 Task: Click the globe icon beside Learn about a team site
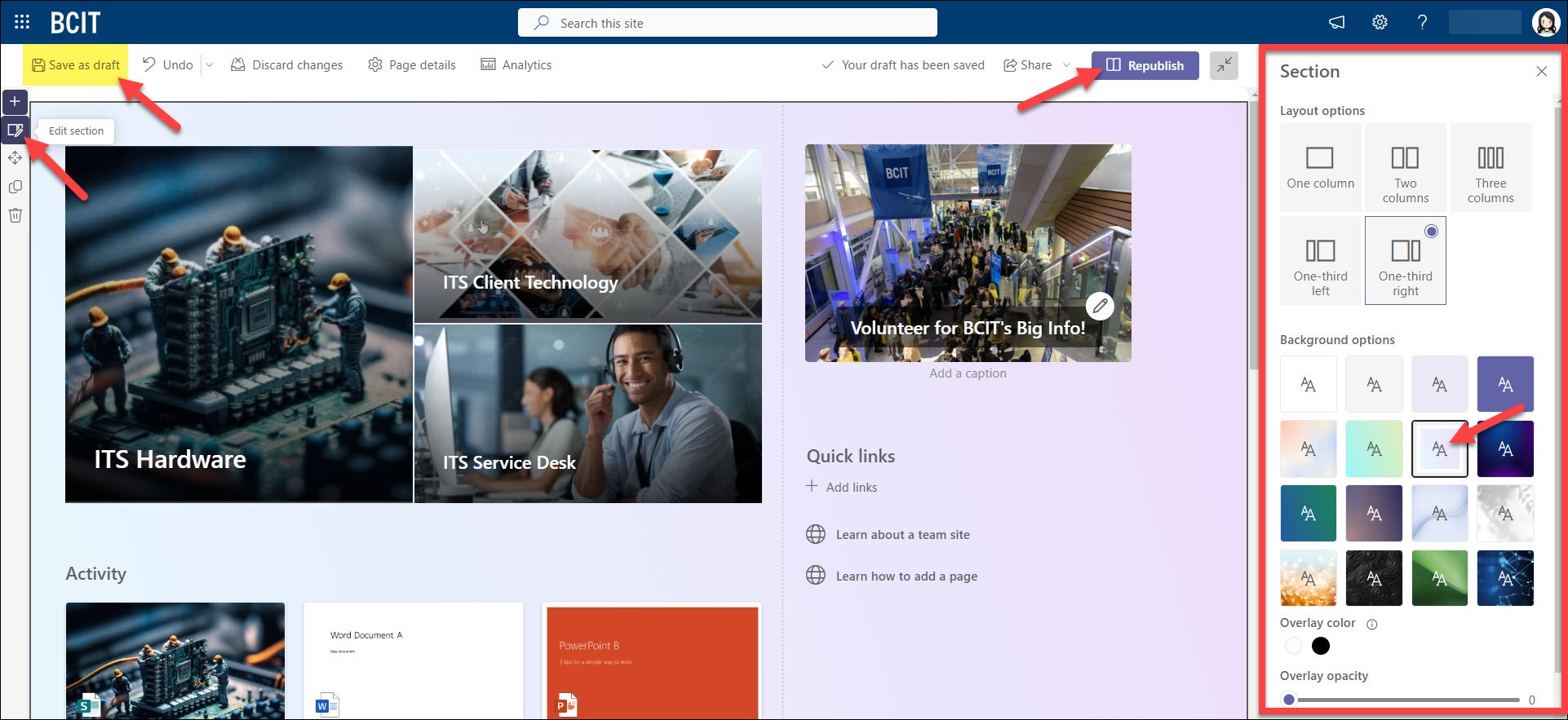coord(816,534)
